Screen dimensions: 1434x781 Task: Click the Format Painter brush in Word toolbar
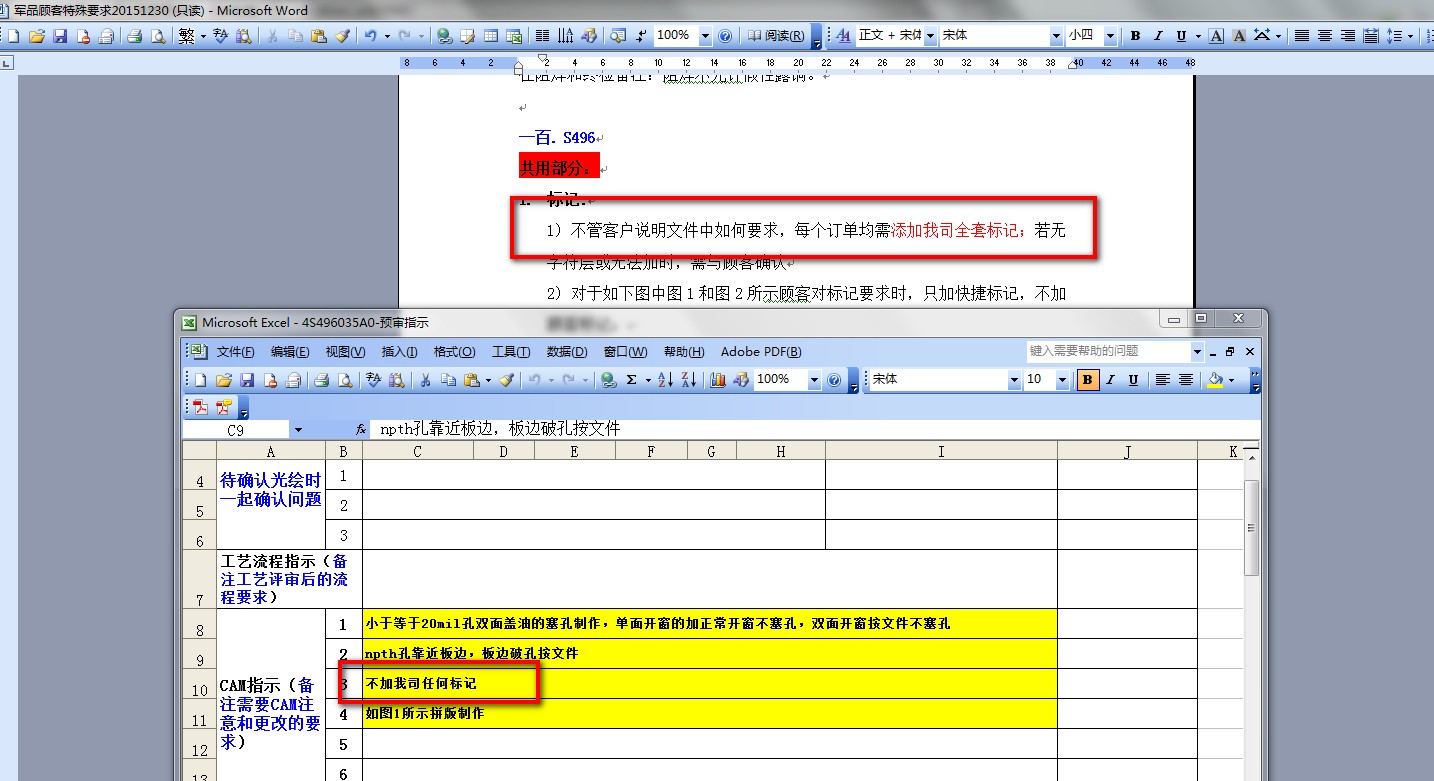[x=343, y=36]
